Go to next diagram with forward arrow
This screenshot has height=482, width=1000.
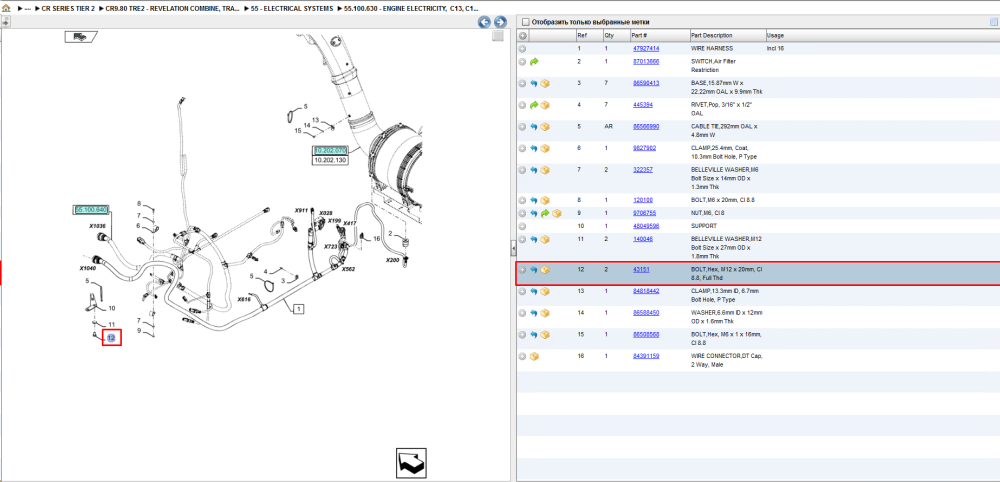coord(500,22)
